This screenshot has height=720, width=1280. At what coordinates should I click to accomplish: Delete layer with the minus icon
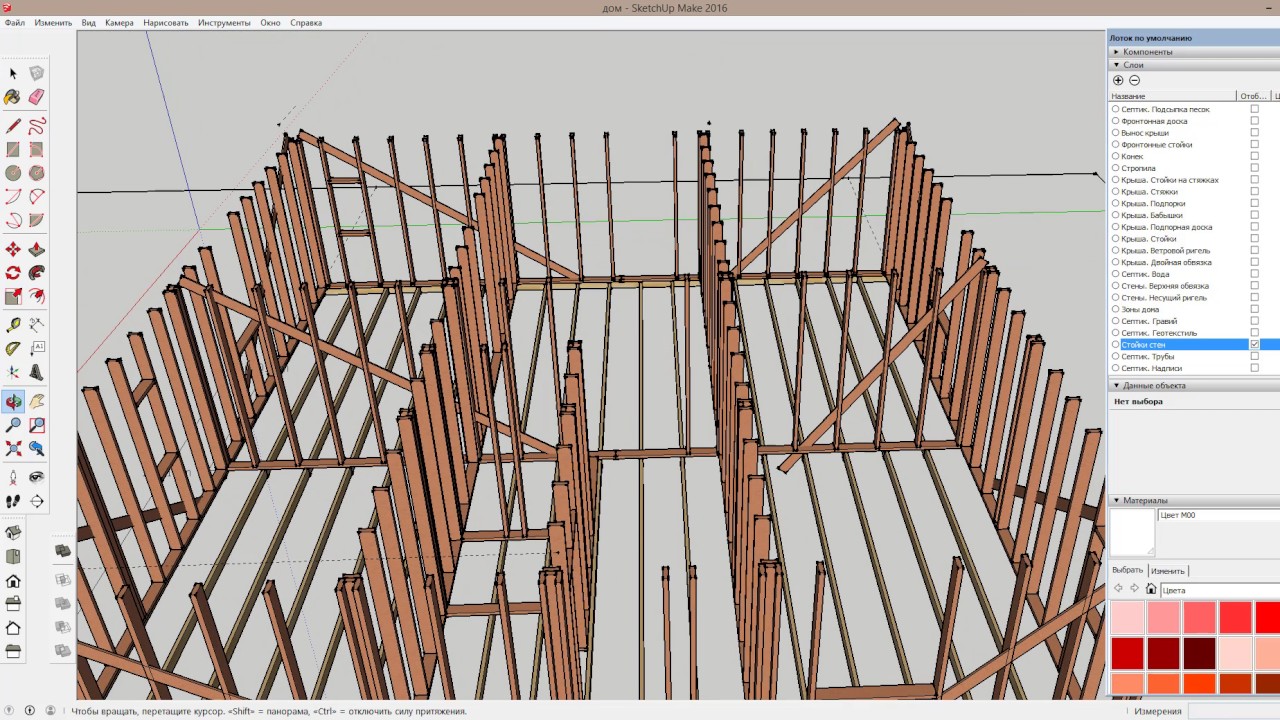(x=1134, y=80)
